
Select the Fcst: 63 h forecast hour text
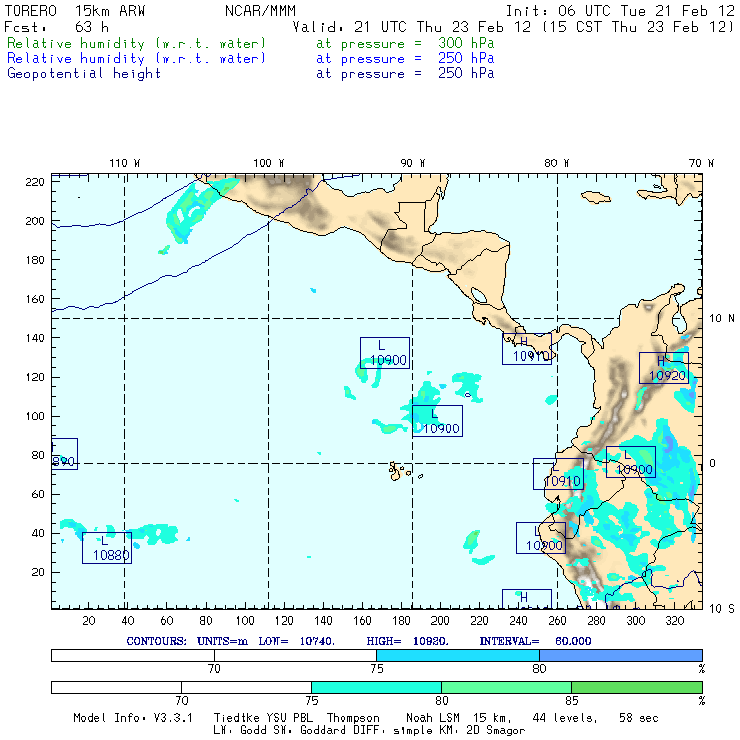click(56, 27)
